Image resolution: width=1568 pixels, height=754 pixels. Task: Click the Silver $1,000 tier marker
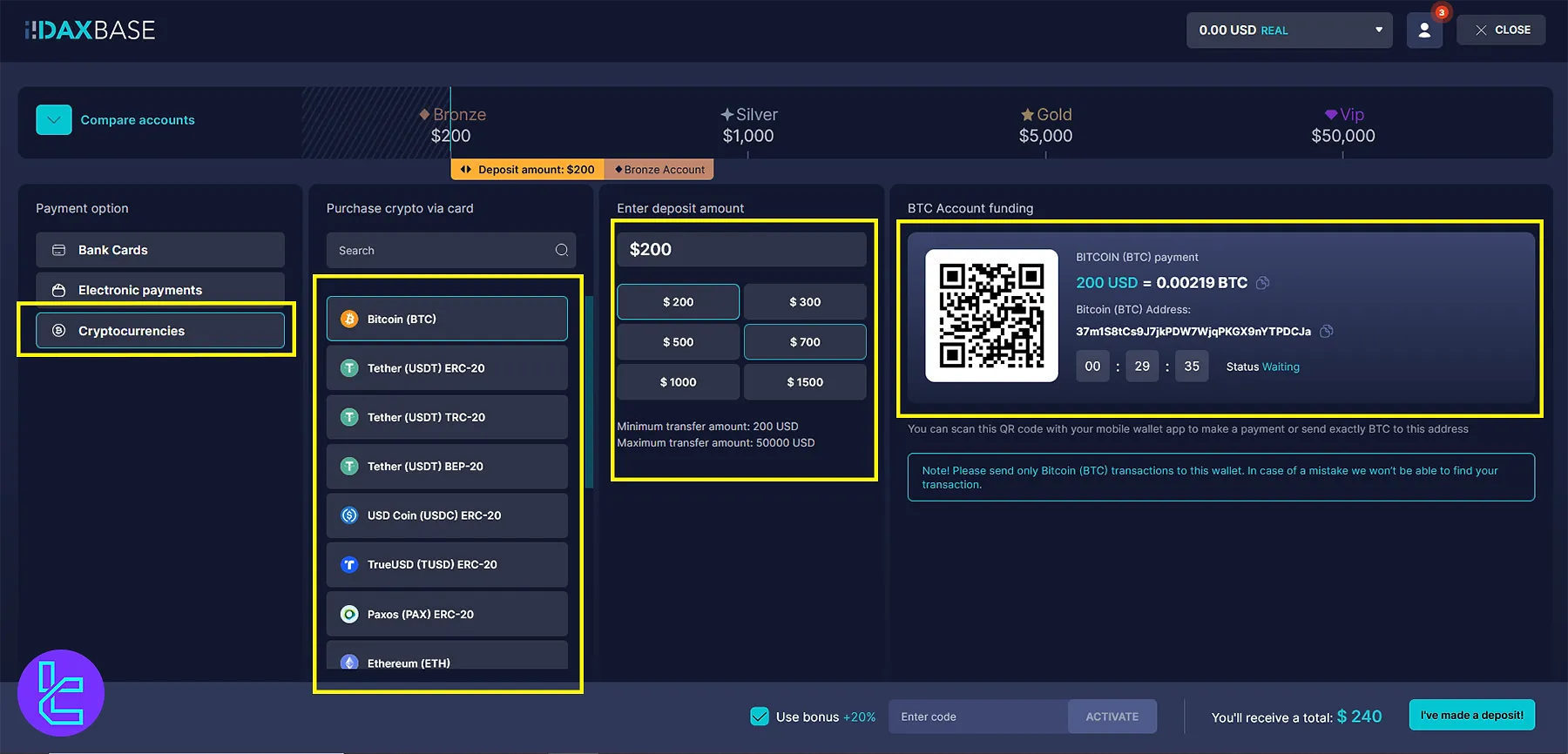(x=748, y=125)
